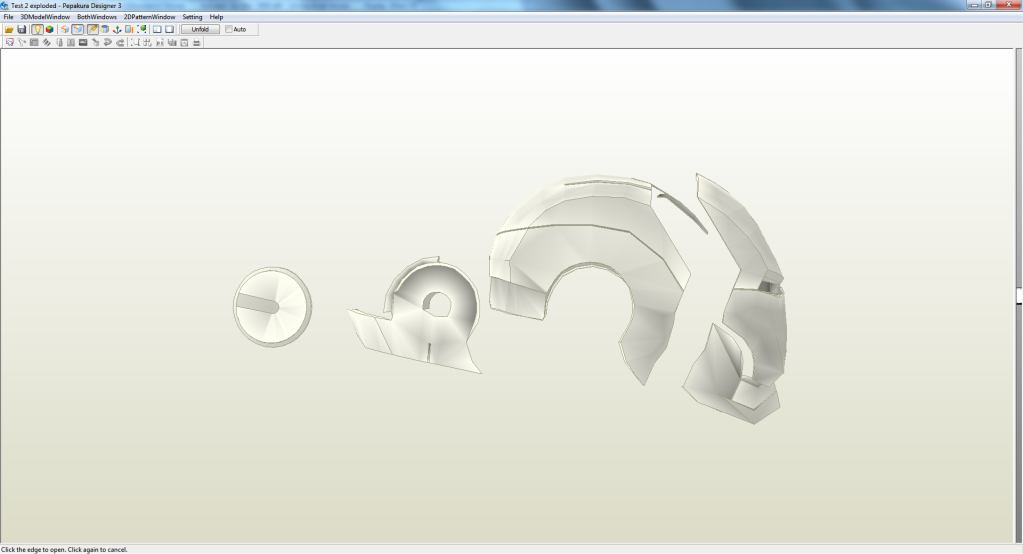Click the grey picture image icon
The height and width of the screenshot is (554, 1023).
(83, 42)
